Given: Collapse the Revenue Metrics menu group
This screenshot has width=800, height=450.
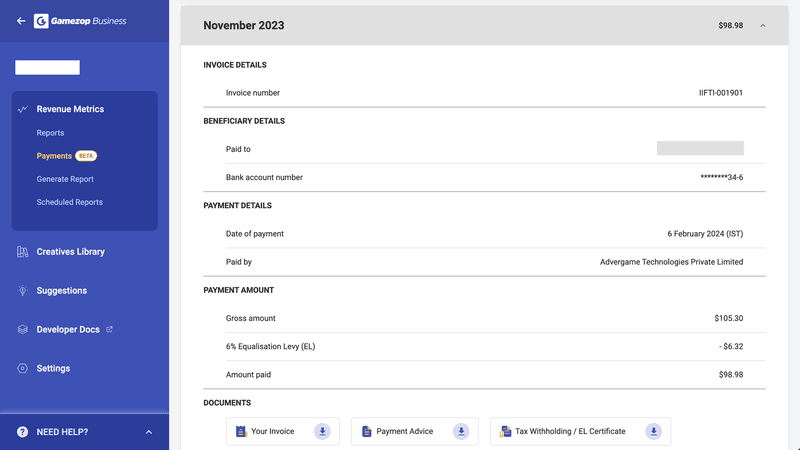Looking at the screenshot, I should [x=70, y=109].
